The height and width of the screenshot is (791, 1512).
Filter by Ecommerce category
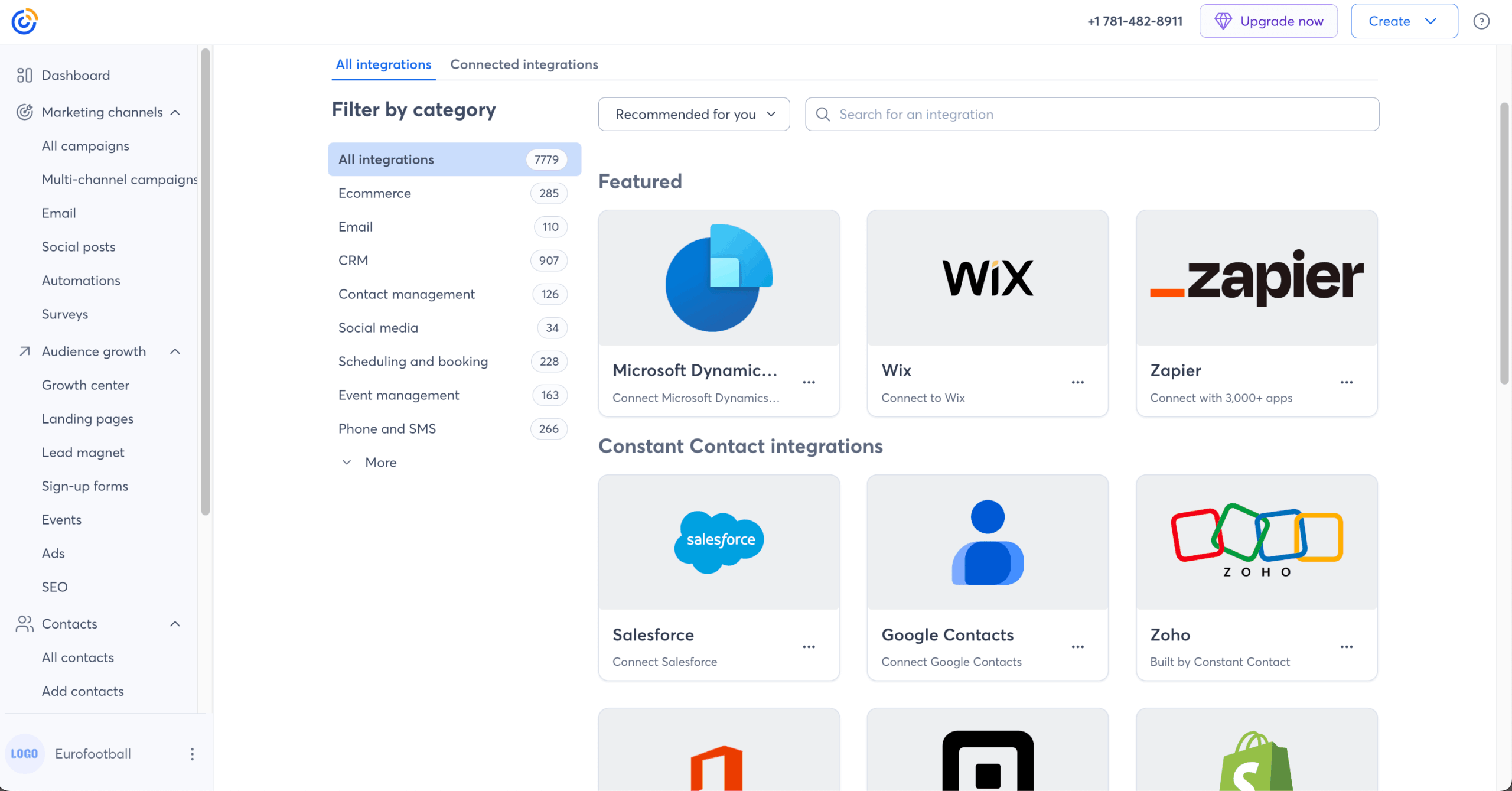tap(454, 193)
